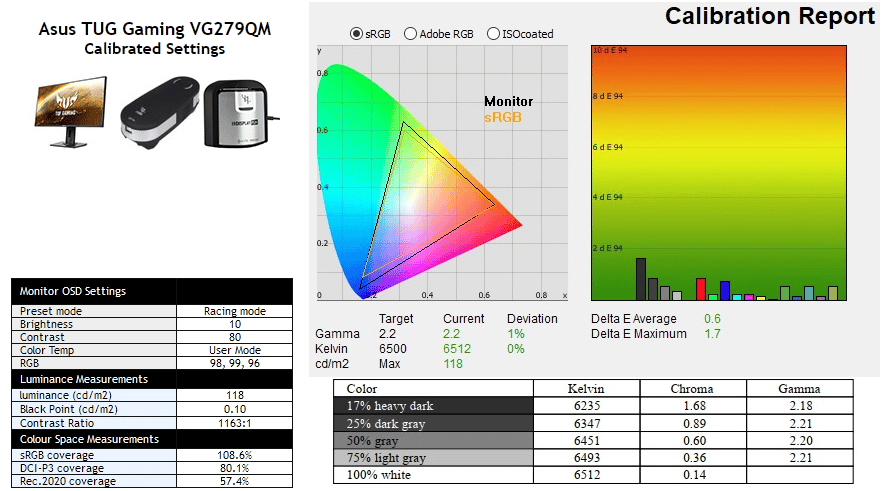Click the Delta E Maximum value 1.7
The image size is (889, 491).
click(x=712, y=333)
